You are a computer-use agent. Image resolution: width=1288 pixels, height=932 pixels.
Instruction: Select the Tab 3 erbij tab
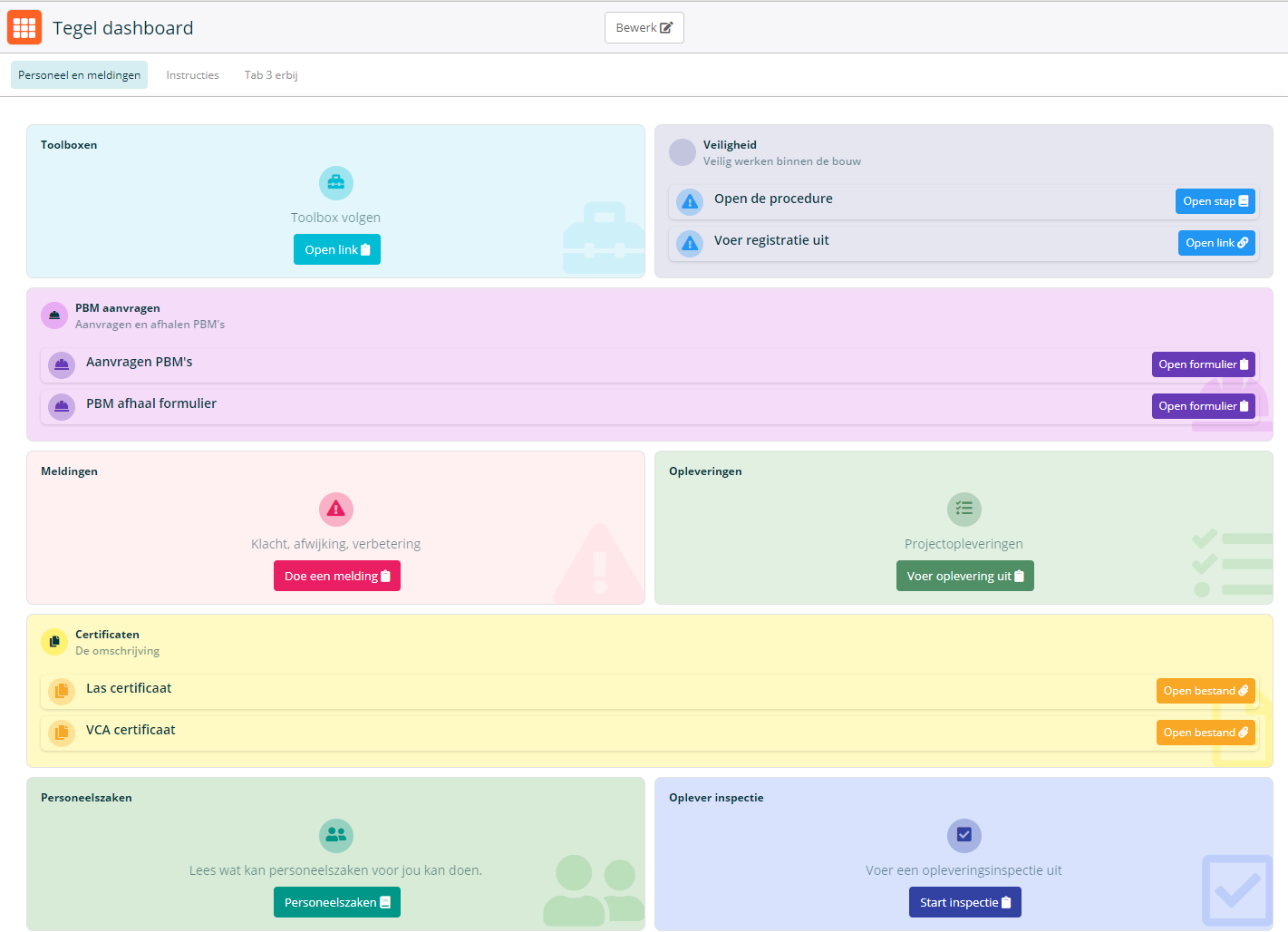coord(271,75)
